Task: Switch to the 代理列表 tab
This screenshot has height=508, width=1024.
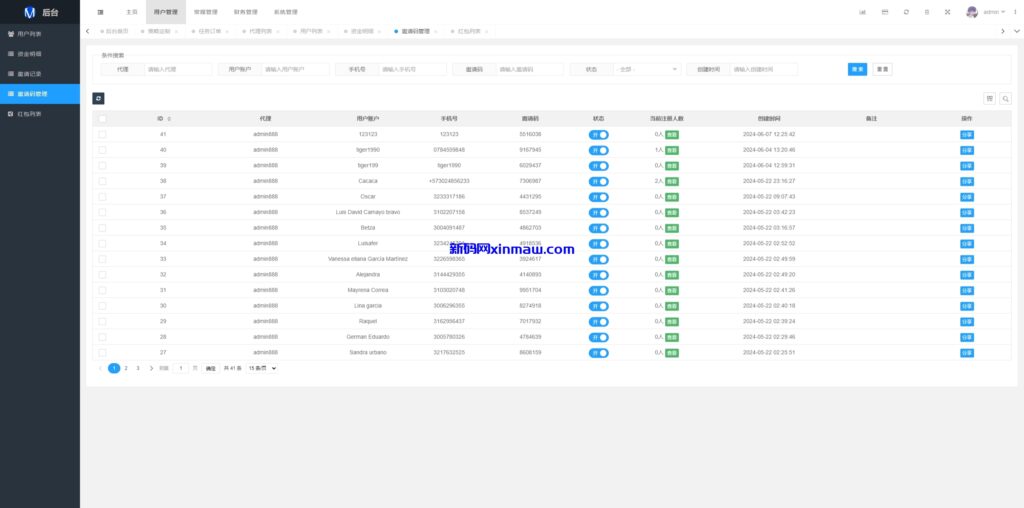Action: click(260, 31)
